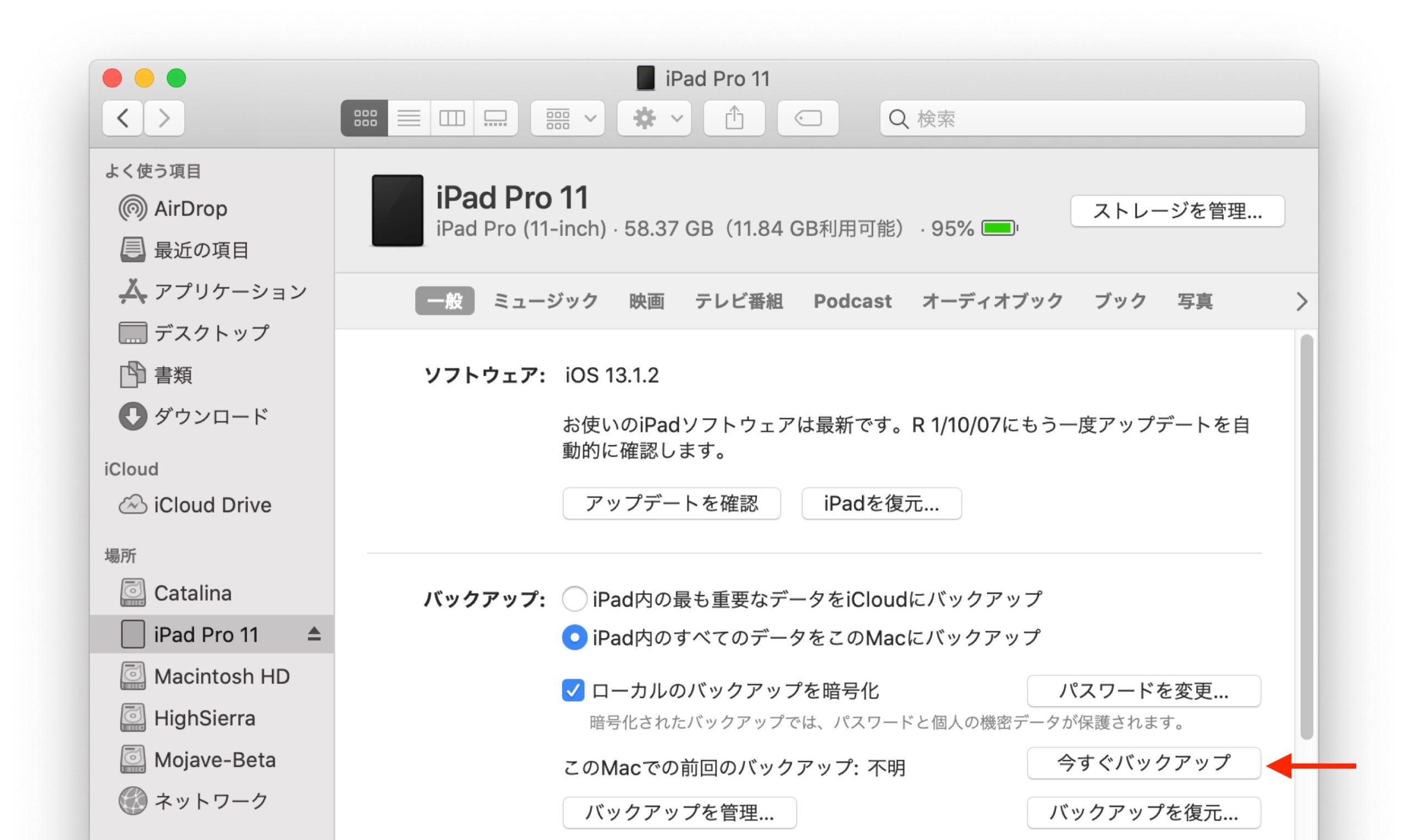This screenshot has height=840, width=1408.
Task: Click ストレージを管理 button
Action: (1178, 211)
